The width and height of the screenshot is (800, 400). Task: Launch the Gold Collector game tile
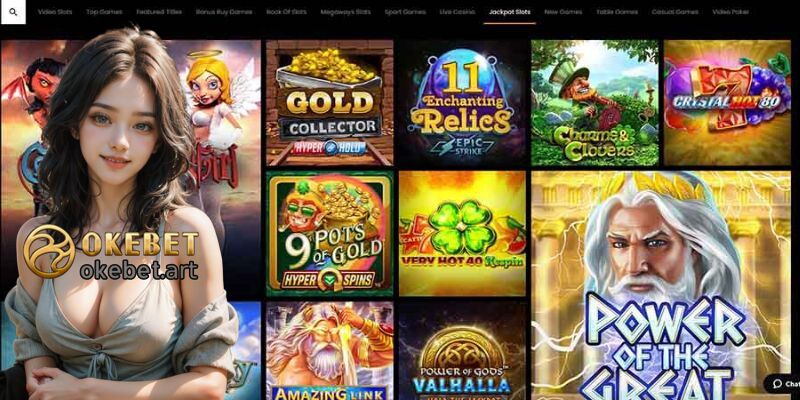pos(330,103)
